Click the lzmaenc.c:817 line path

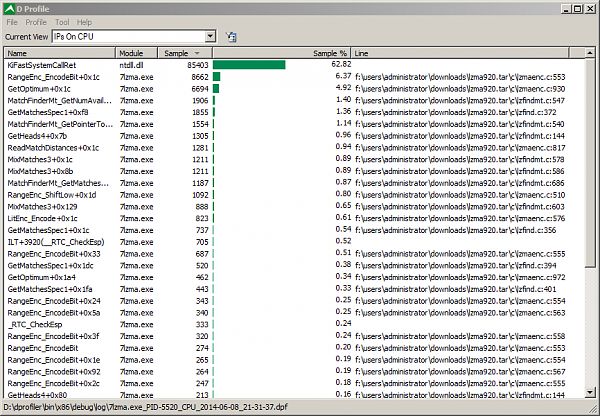coord(460,148)
